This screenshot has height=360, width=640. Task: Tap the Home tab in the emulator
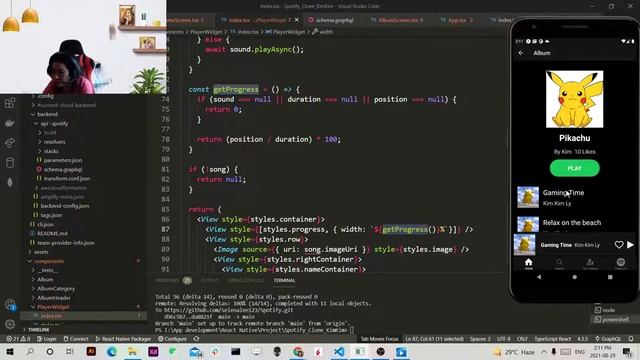[x=529, y=263]
